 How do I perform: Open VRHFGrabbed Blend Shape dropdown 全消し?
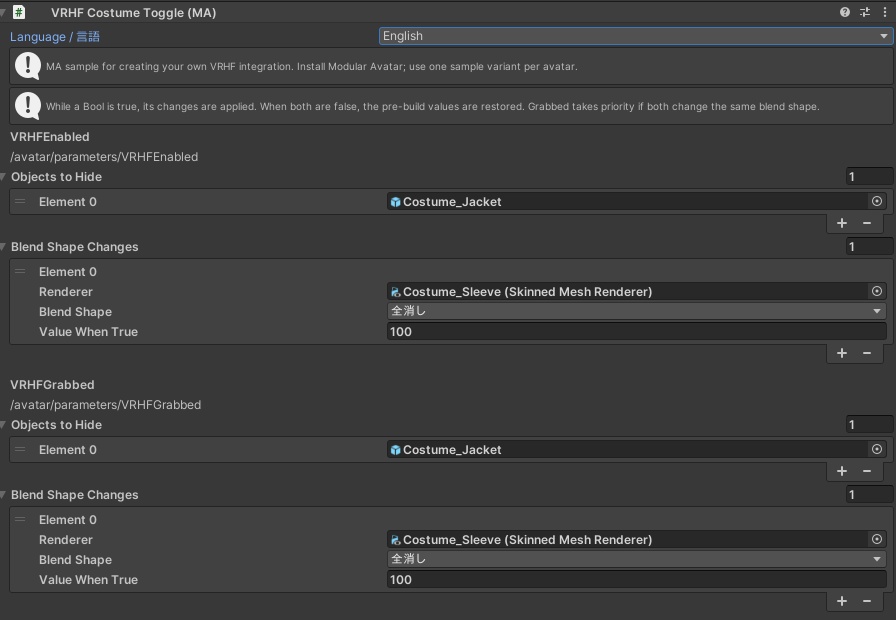637,559
